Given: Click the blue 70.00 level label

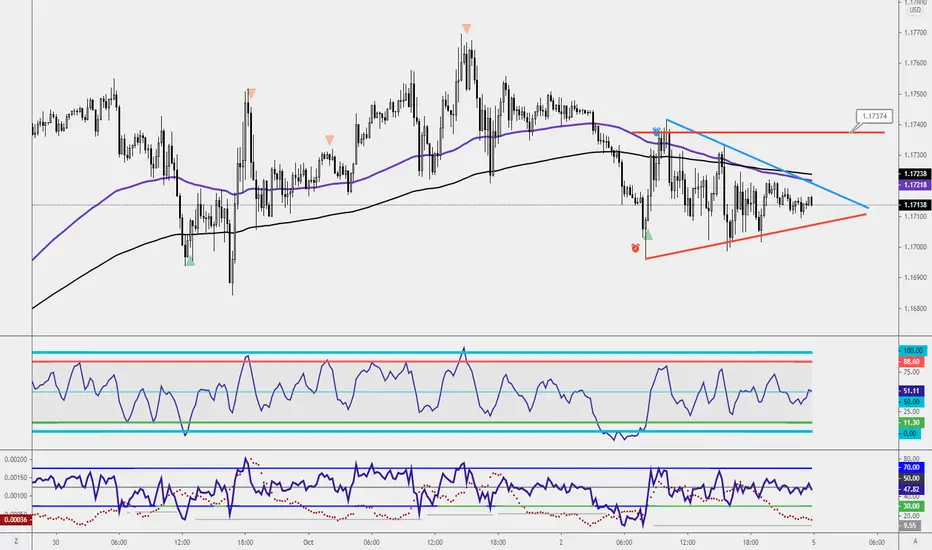Looking at the screenshot, I should pyautogui.click(x=911, y=468).
